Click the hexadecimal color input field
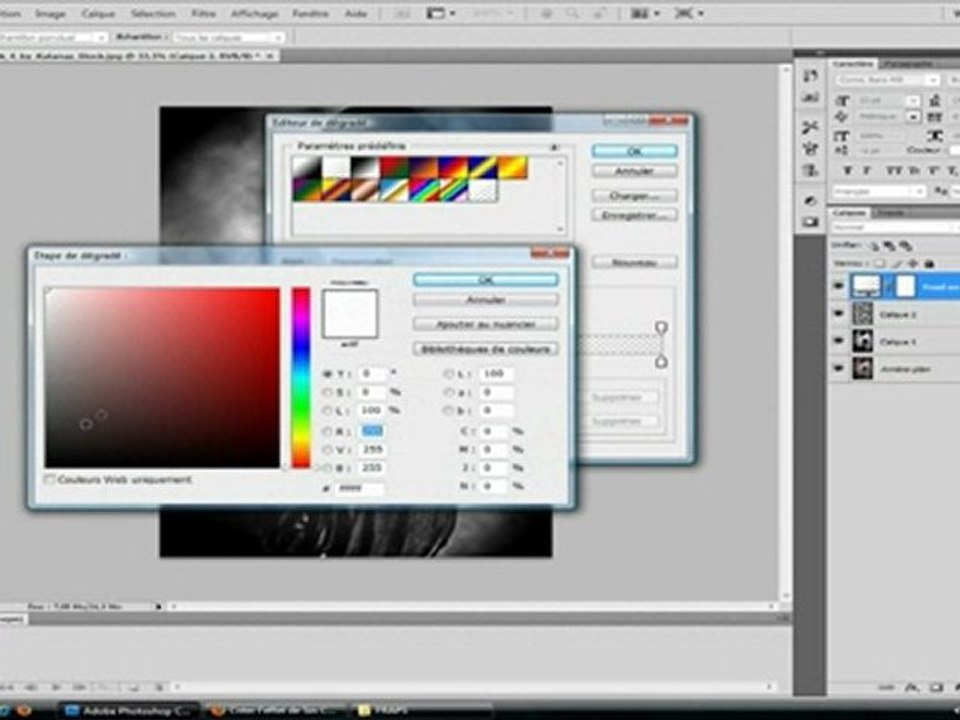Viewport: 960px width, 720px height. click(x=360, y=488)
